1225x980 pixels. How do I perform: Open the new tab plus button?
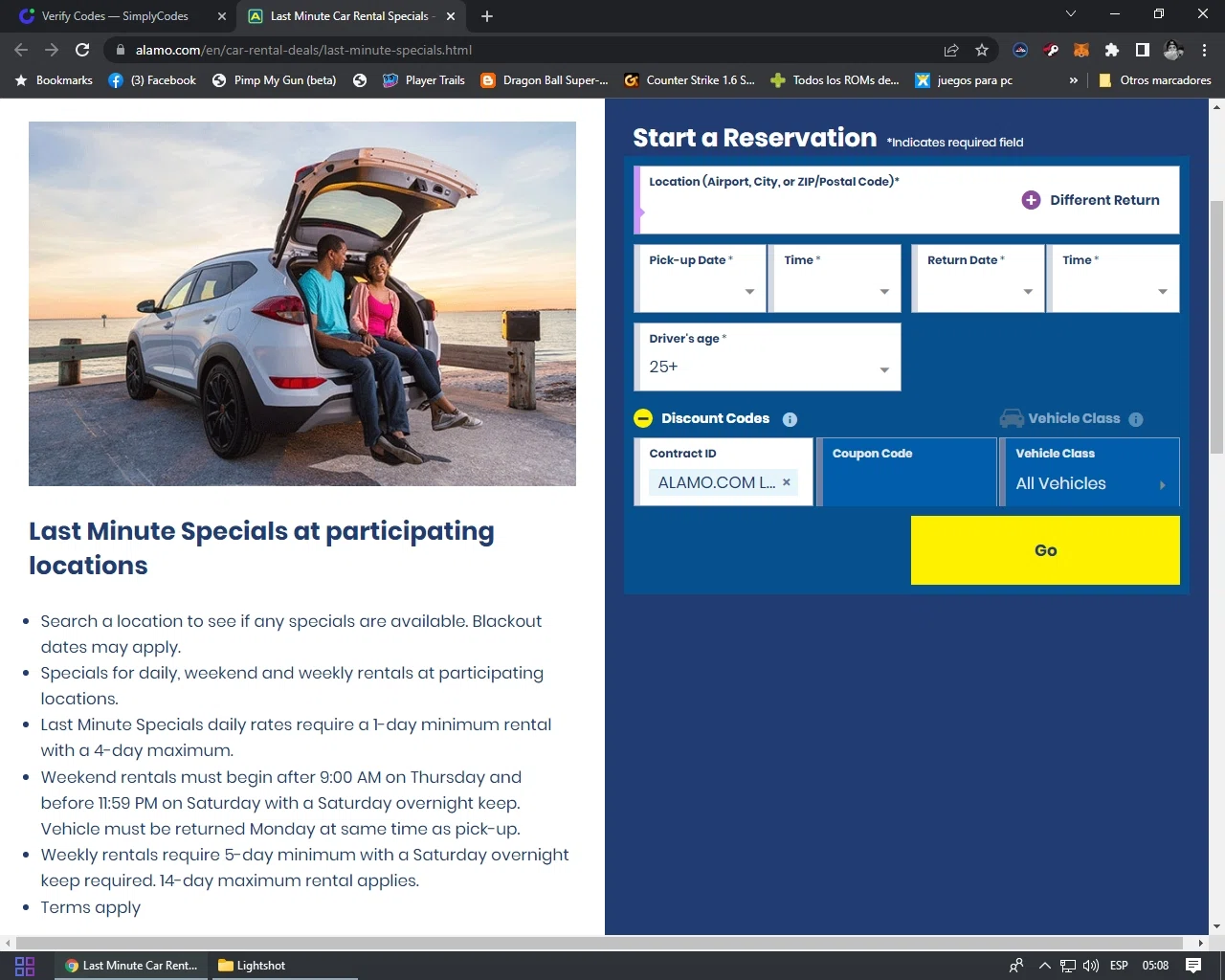click(x=487, y=16)
